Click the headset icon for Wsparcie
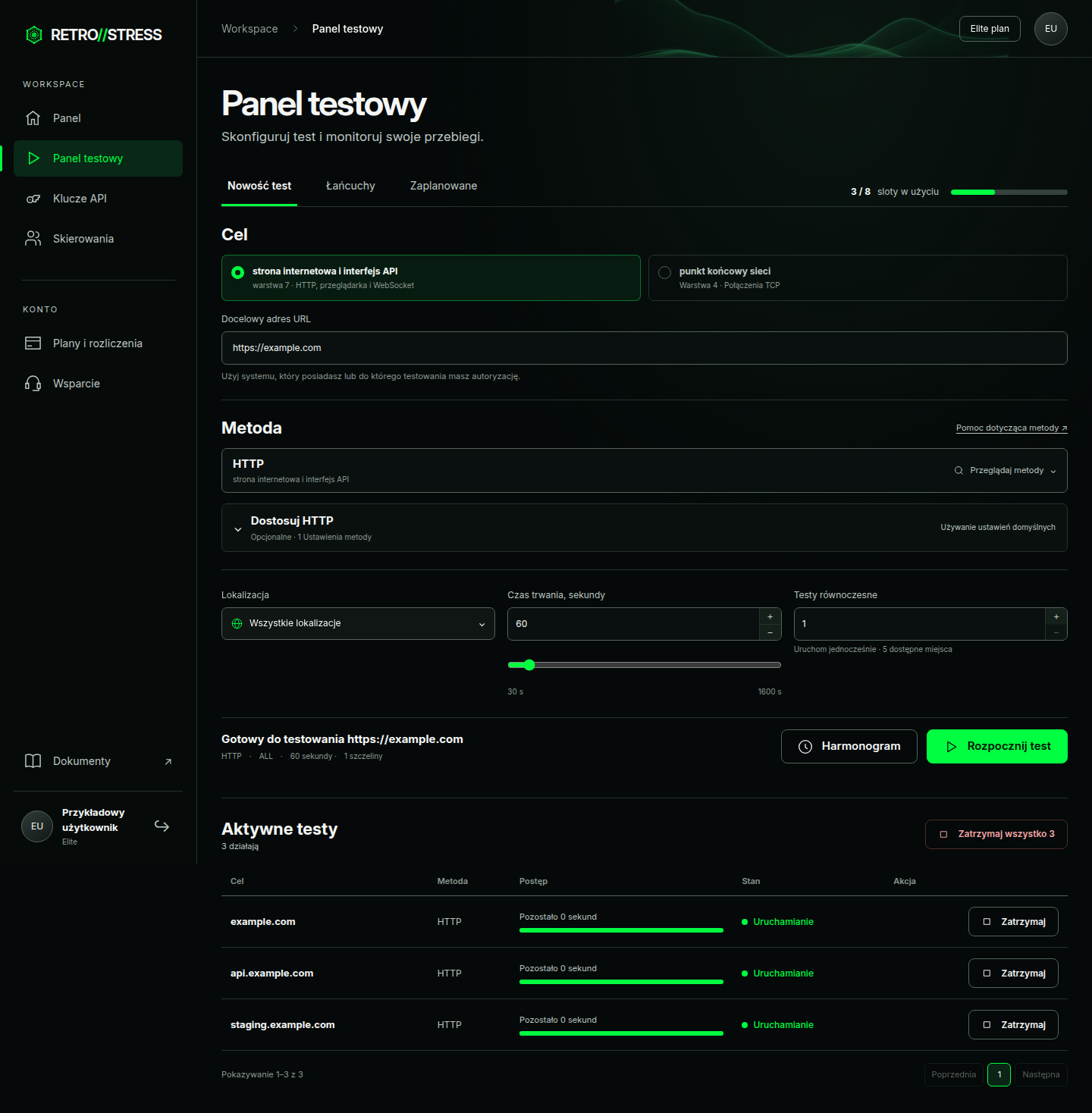The height and width of the screenshot is (1113, 1092). (x=33, y=384)
